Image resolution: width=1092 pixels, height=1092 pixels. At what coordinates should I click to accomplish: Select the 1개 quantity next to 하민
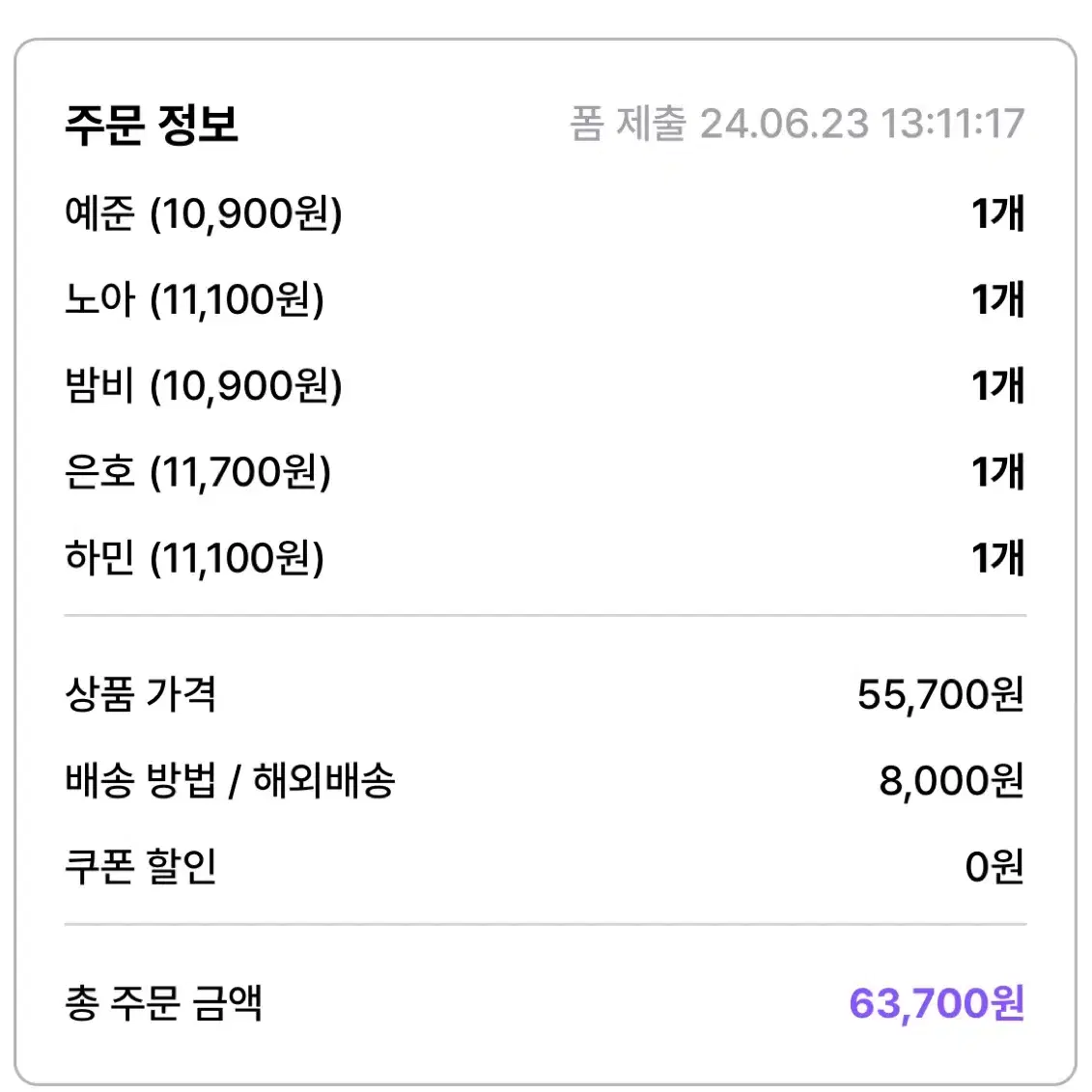[997, 558]
